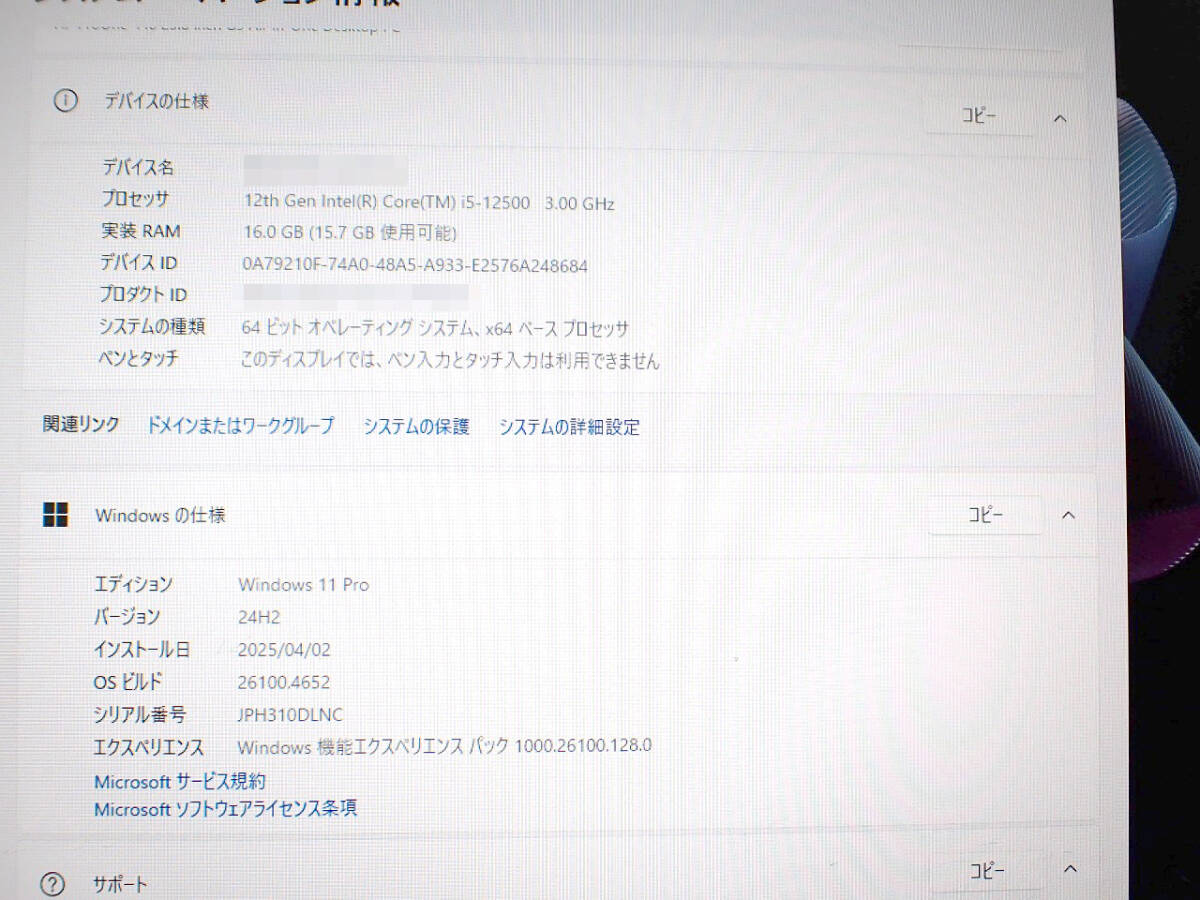Select the OS build 26100.4652 value
The image size is (1200, 900).
point(284,682)
